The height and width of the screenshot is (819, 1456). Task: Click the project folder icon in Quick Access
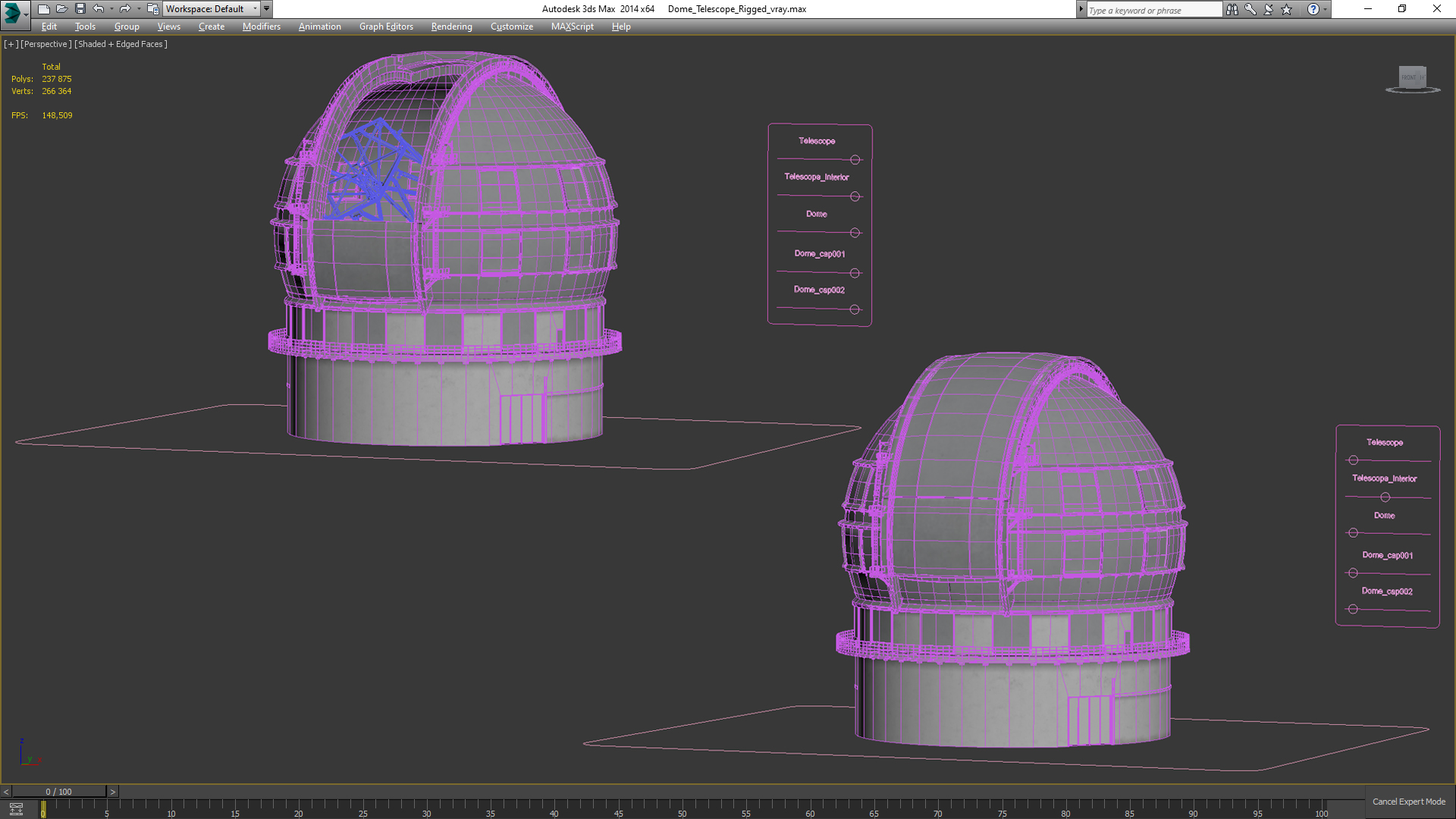[152, 9]
